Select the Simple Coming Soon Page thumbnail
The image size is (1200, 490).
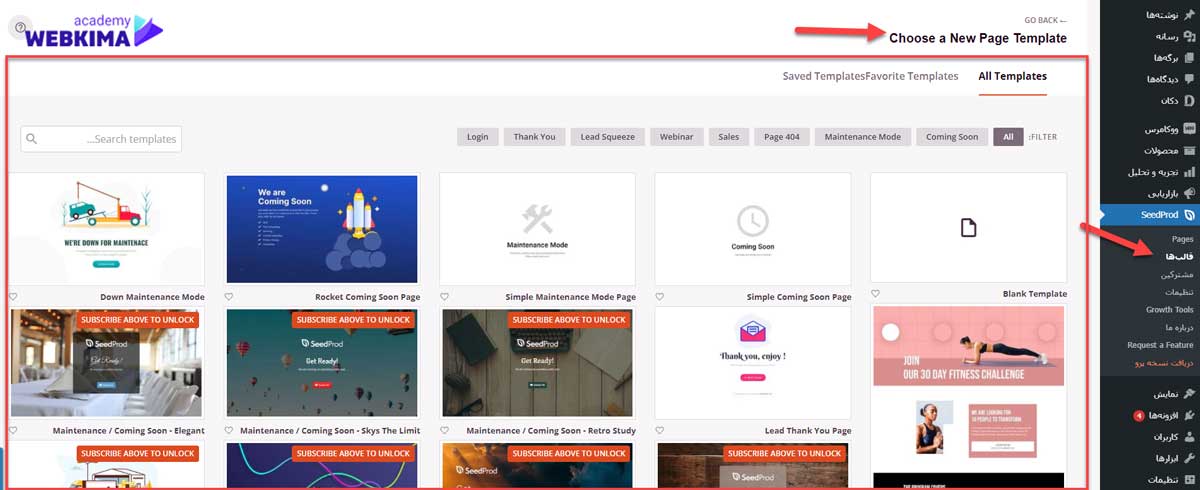753,228
